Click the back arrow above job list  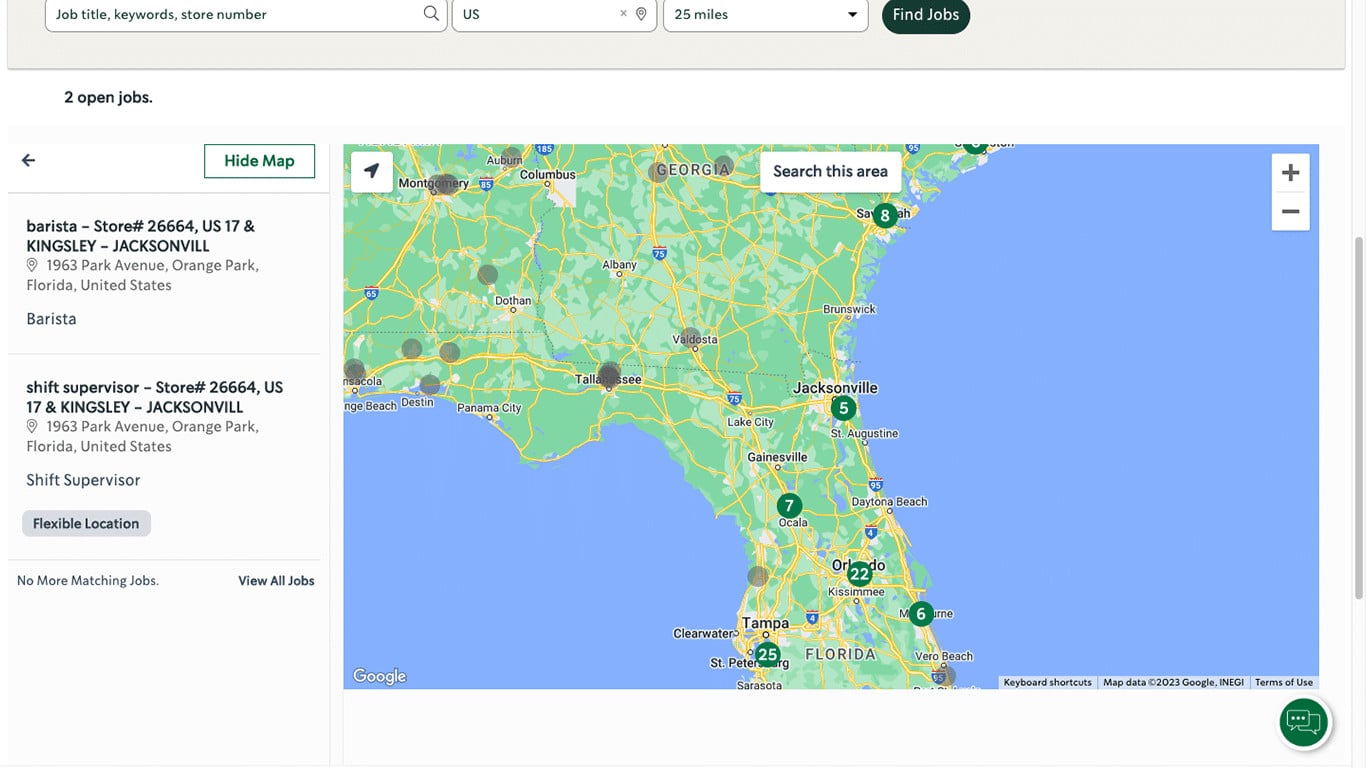[x=28, y=160]
